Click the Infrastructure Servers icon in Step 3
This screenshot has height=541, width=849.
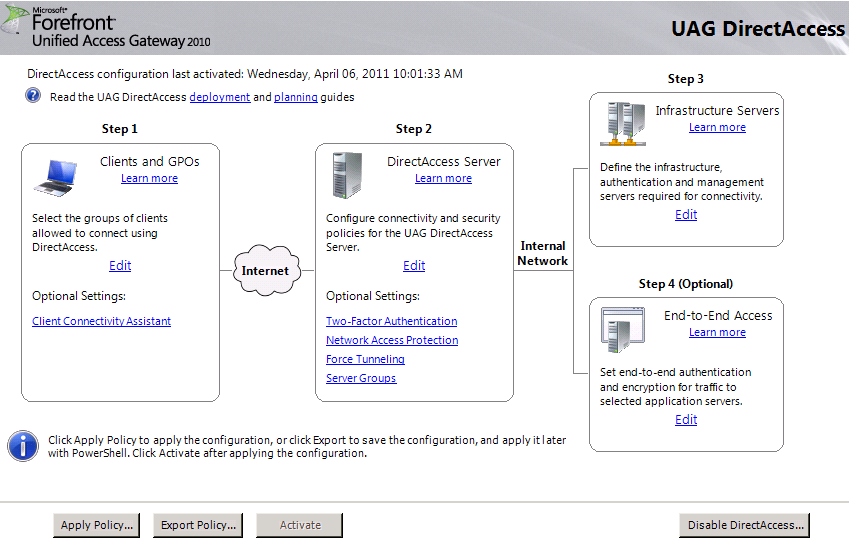(x=623, y=124)
